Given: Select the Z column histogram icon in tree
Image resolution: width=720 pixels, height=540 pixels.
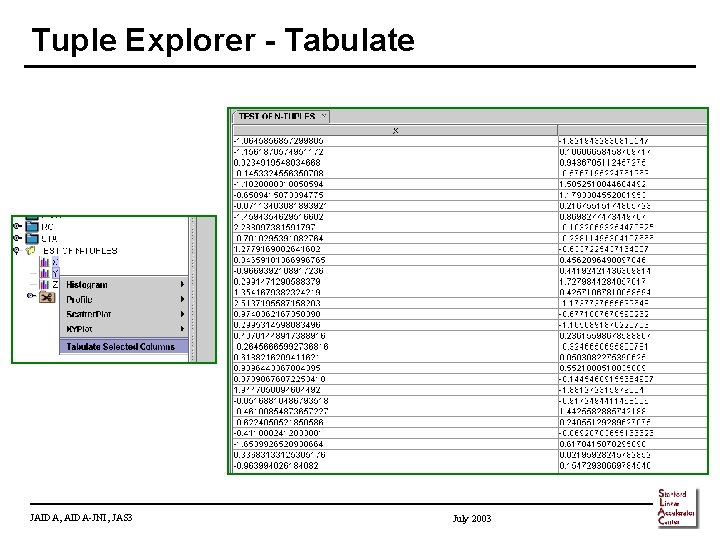Looking at the screenshot, I should click(44, 285).
